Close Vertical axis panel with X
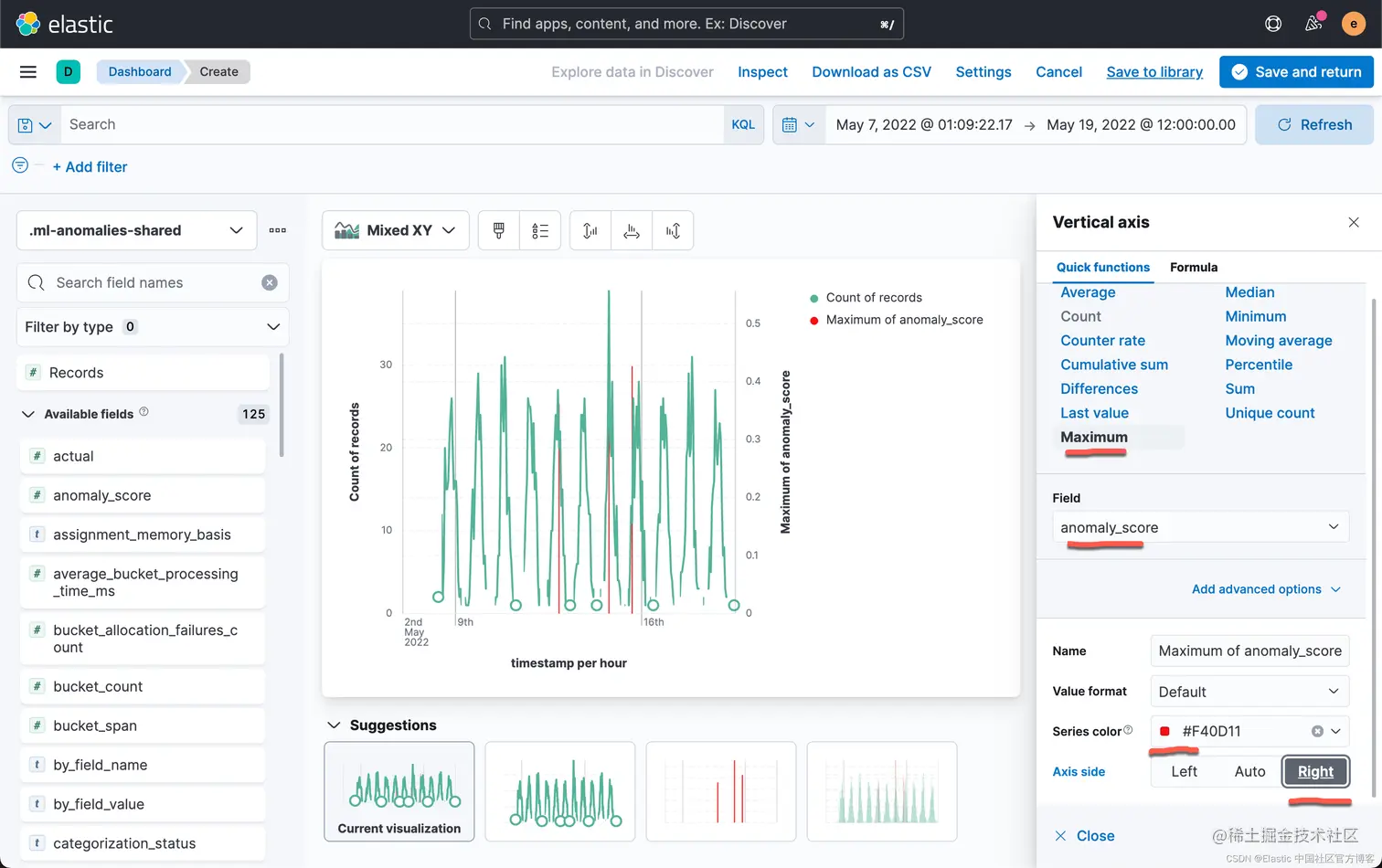 (1354, 222)
